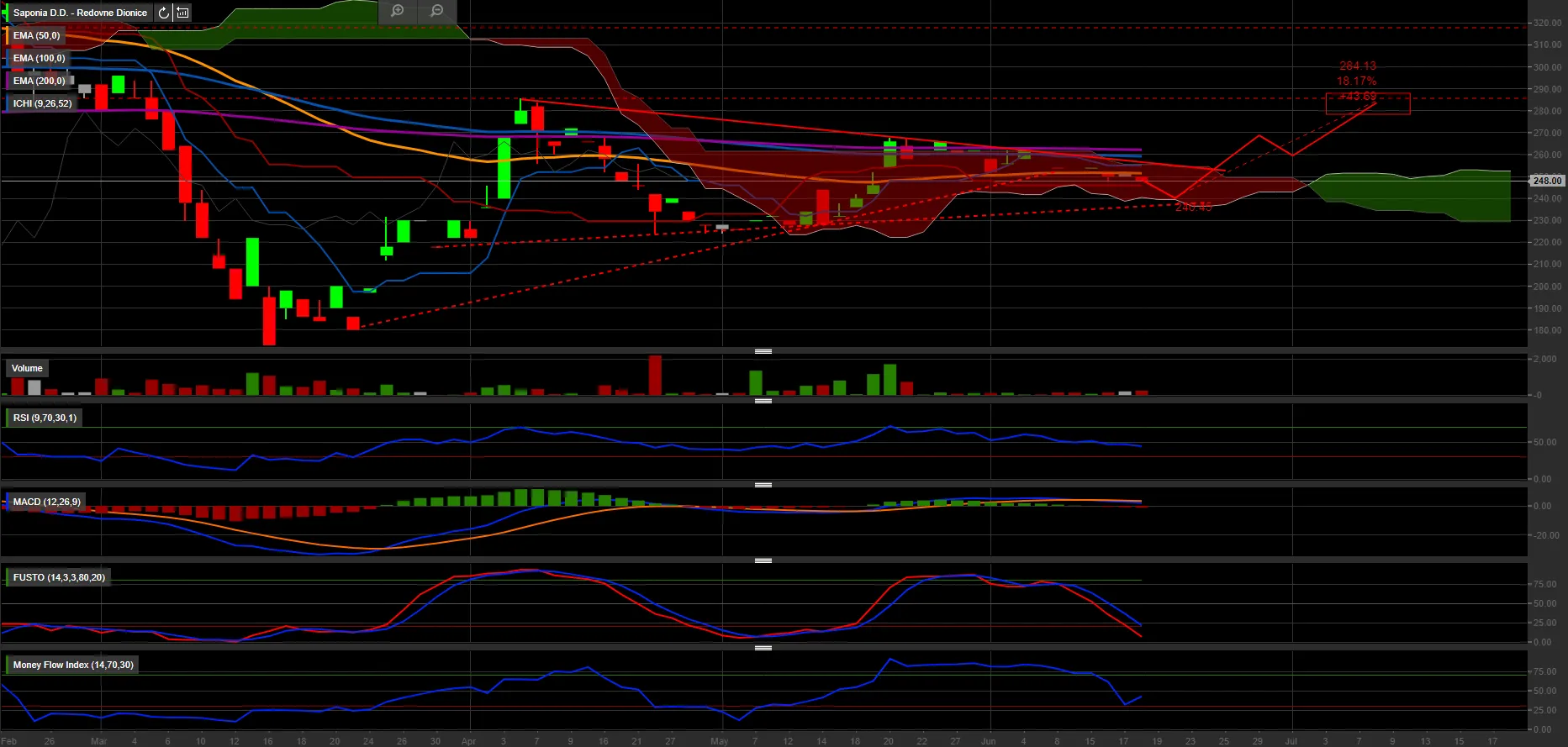The height and width of the screenshot is (747, 1568).
Task: Click the divider handle above Money Flow Index
Action: pos(763,648)
